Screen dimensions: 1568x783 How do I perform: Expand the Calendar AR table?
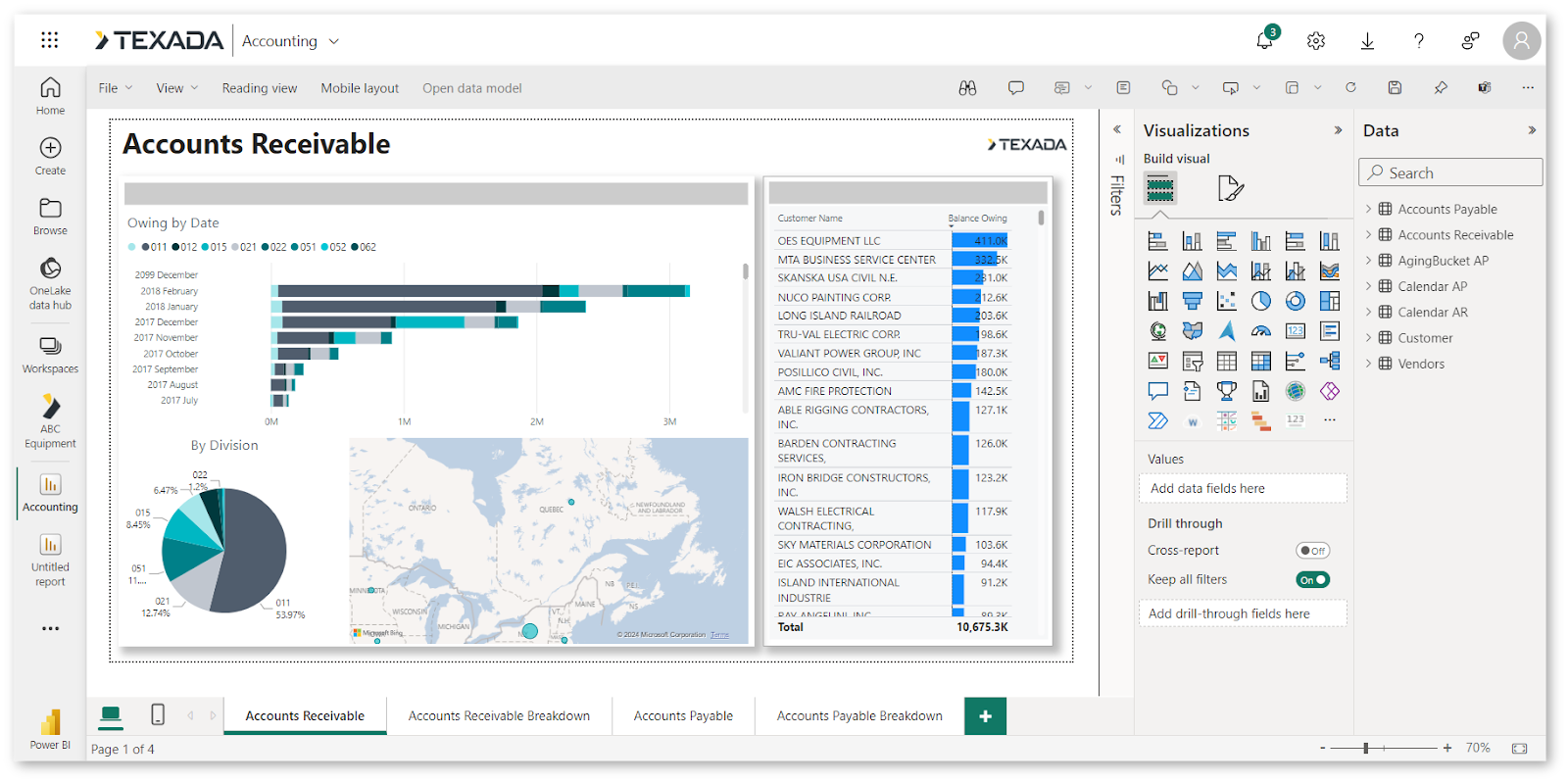(1369, 312)
